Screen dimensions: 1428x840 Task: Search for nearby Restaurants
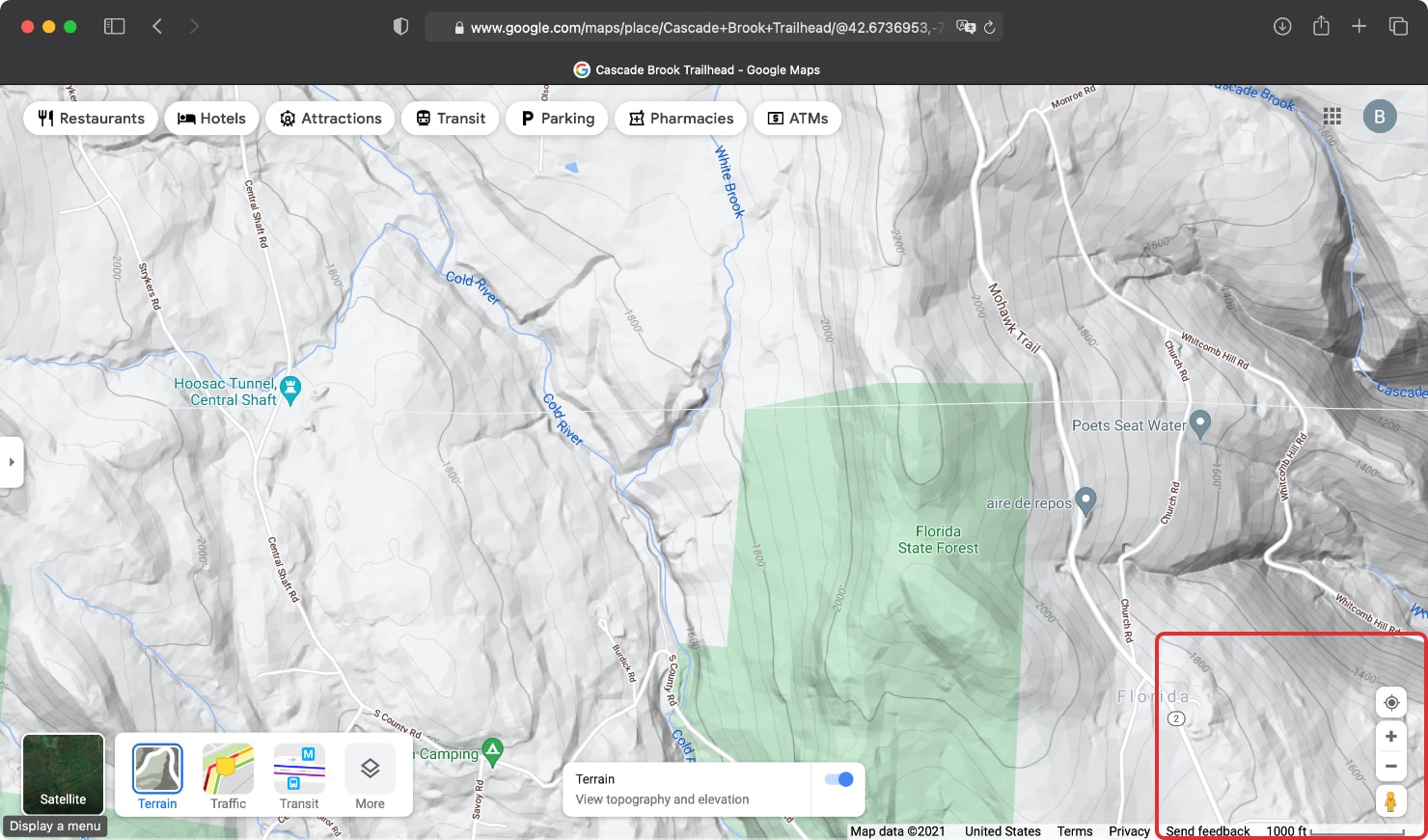tap(90, 118)
